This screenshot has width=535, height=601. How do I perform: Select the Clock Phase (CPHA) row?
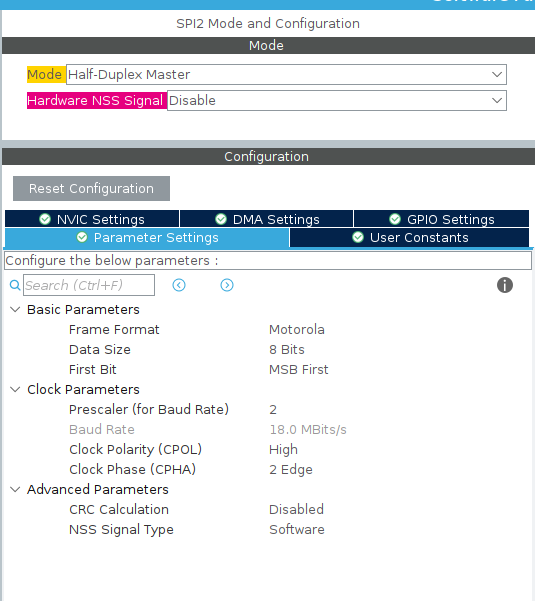click(x=268, y=470)
